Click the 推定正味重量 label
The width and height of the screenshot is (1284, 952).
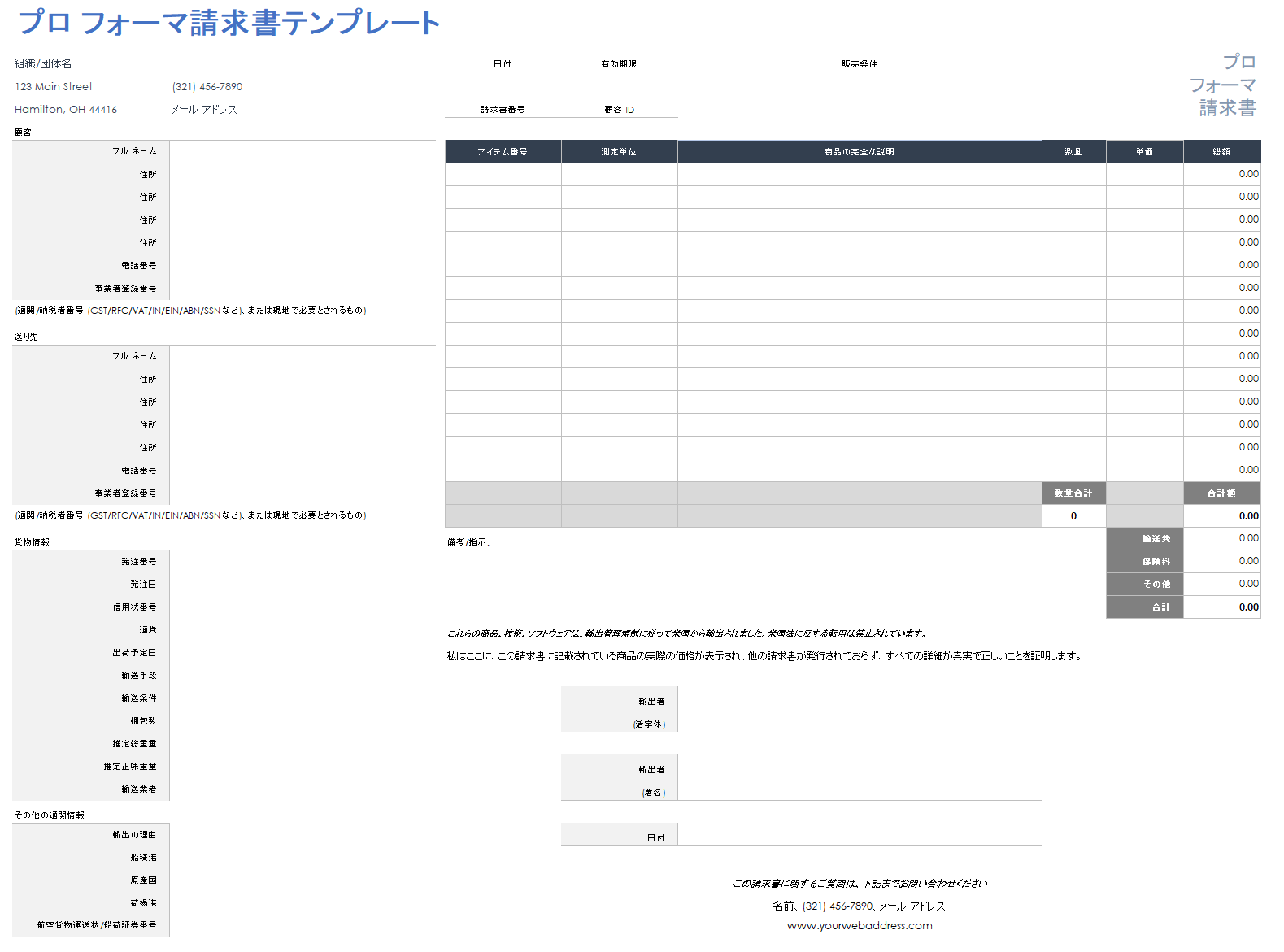pyautogui.click(x=130, y=766)
